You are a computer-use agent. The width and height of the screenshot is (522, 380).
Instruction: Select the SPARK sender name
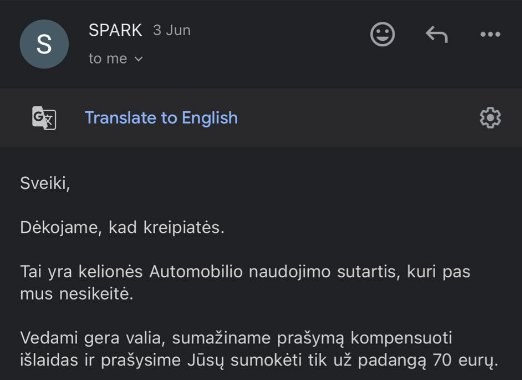[115, 30]
